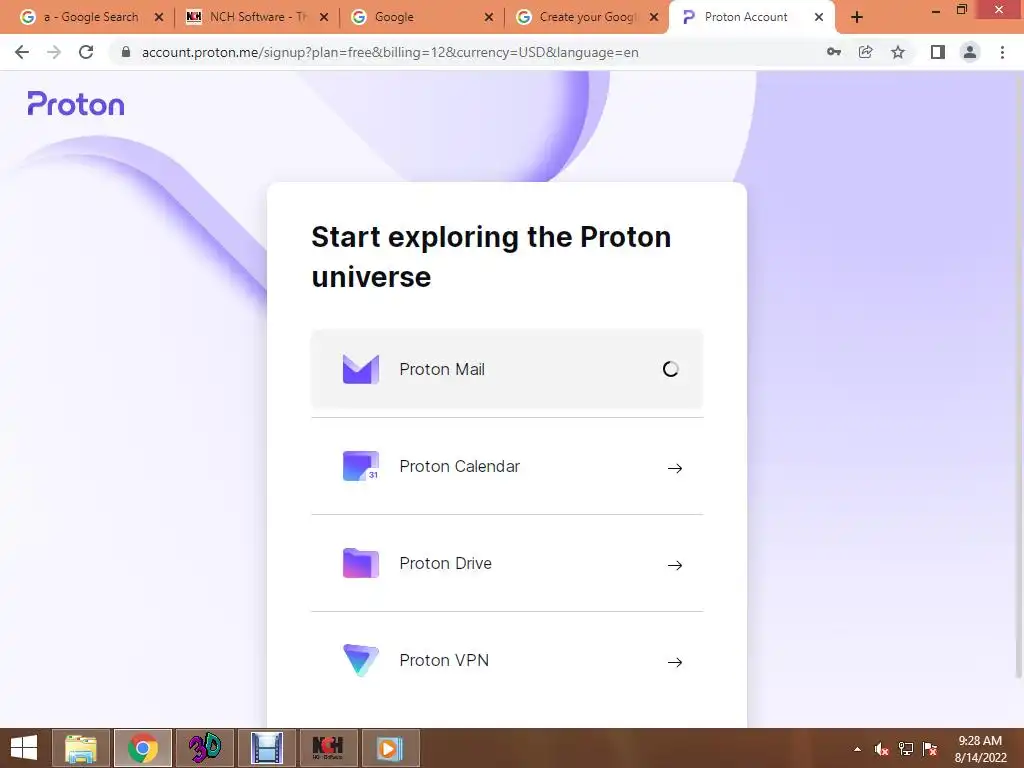Open the Proton Drive option
This screenshot has height=768, width=1024.
(x=507, y=563)
